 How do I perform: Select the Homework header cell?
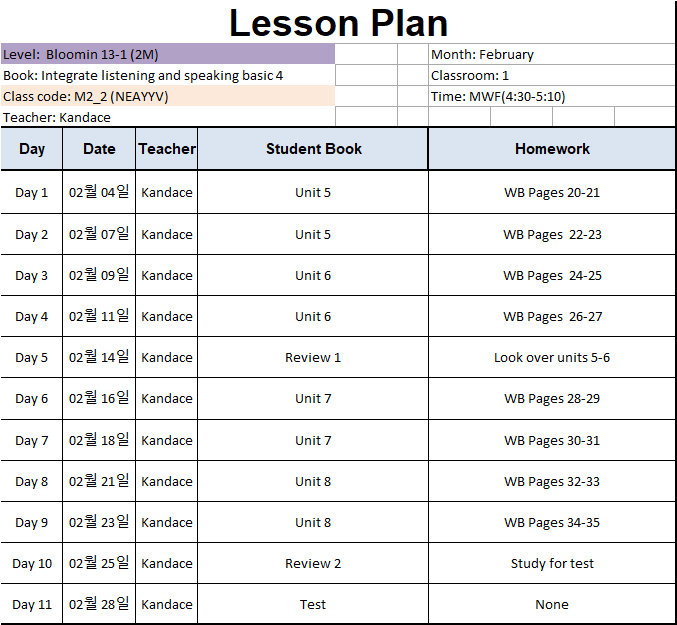point(552,148)
